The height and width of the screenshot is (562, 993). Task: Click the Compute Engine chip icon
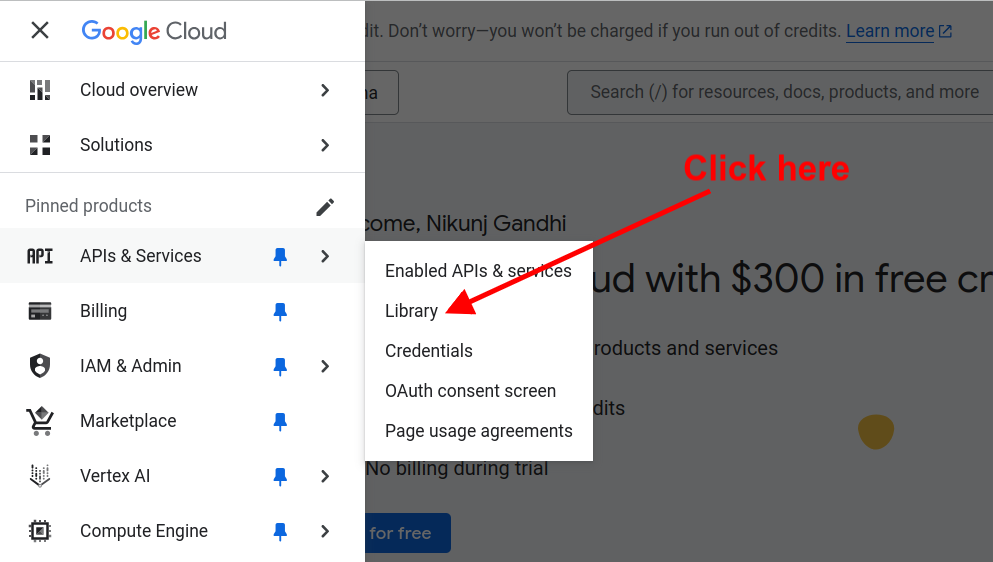40,531
